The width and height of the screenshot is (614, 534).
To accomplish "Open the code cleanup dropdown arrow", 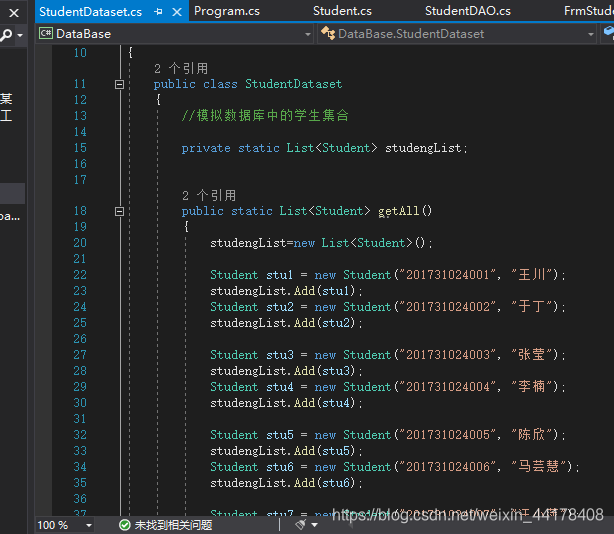I will point(314,525).
